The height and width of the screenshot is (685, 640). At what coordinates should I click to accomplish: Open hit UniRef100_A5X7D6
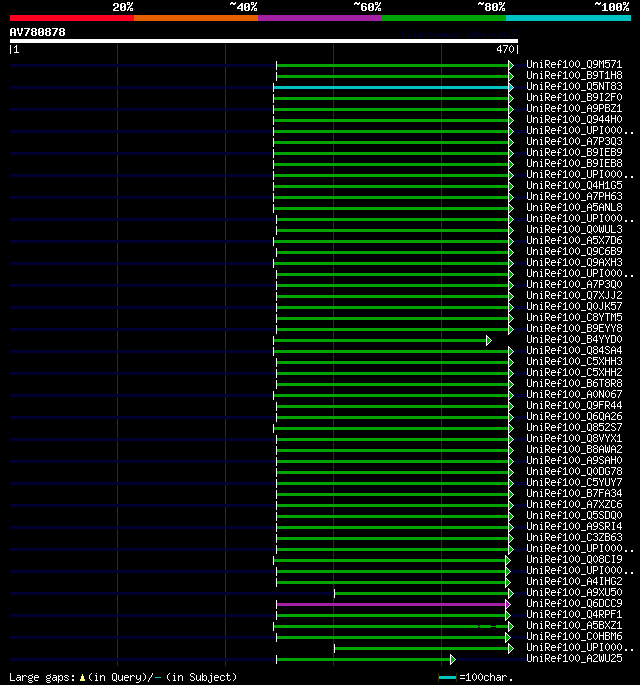574,241
